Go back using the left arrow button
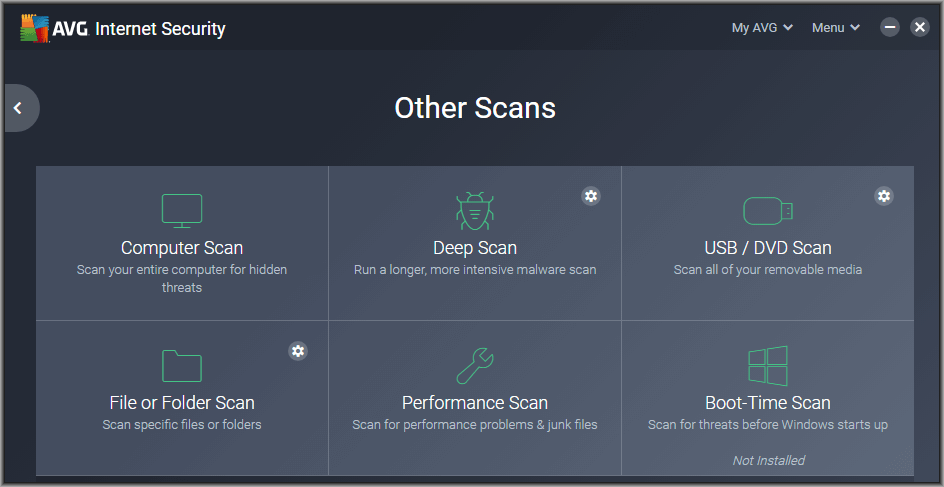The image size is (944, 487). click(x=18, y=108)
